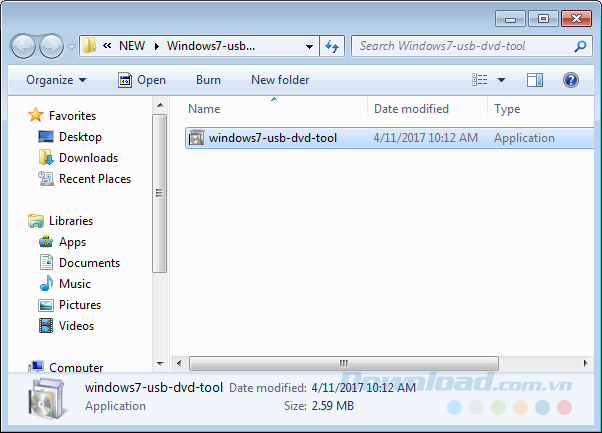The image size is (602, 433).
Task: Click the Downloads folder icon
Action: coord(46,157)
